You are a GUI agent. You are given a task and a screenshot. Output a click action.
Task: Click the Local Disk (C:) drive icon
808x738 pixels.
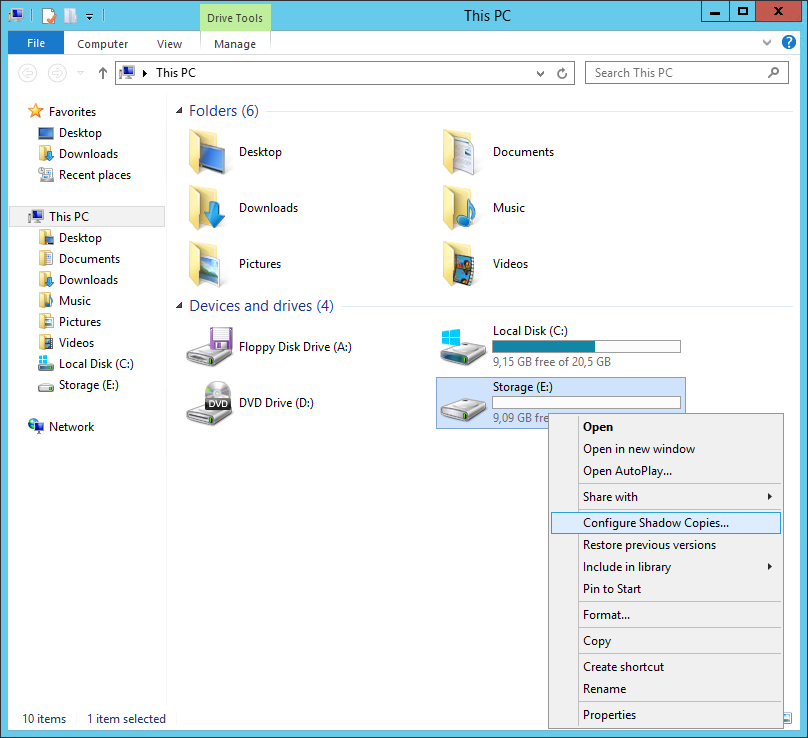point(464,346)
